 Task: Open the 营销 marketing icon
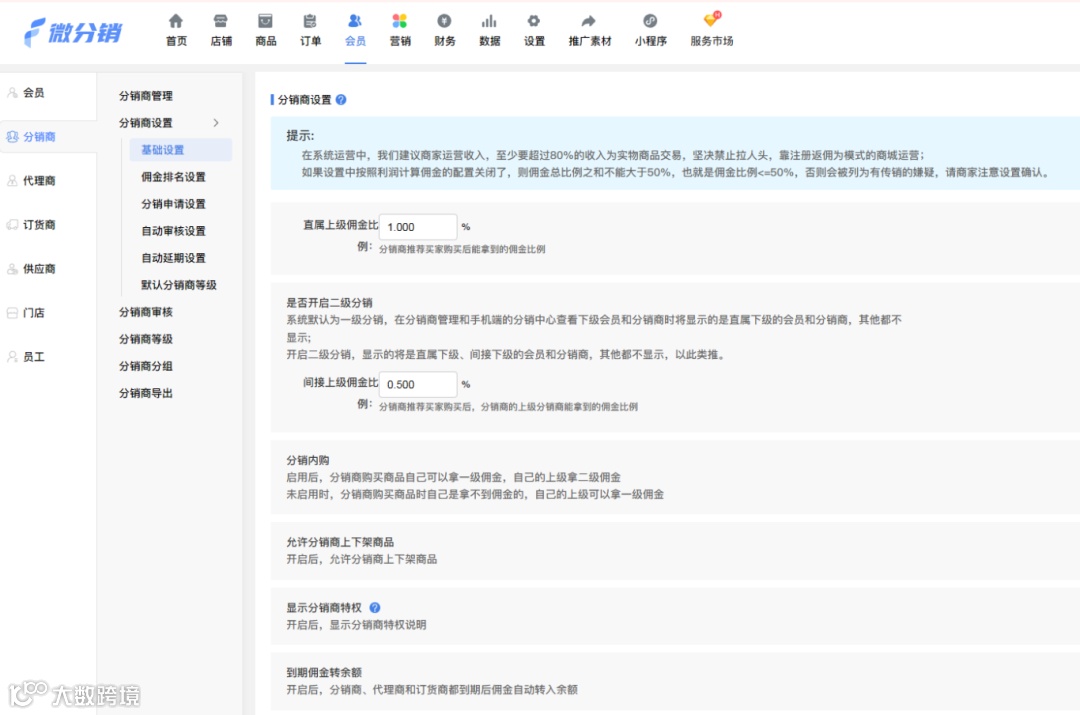399,21
